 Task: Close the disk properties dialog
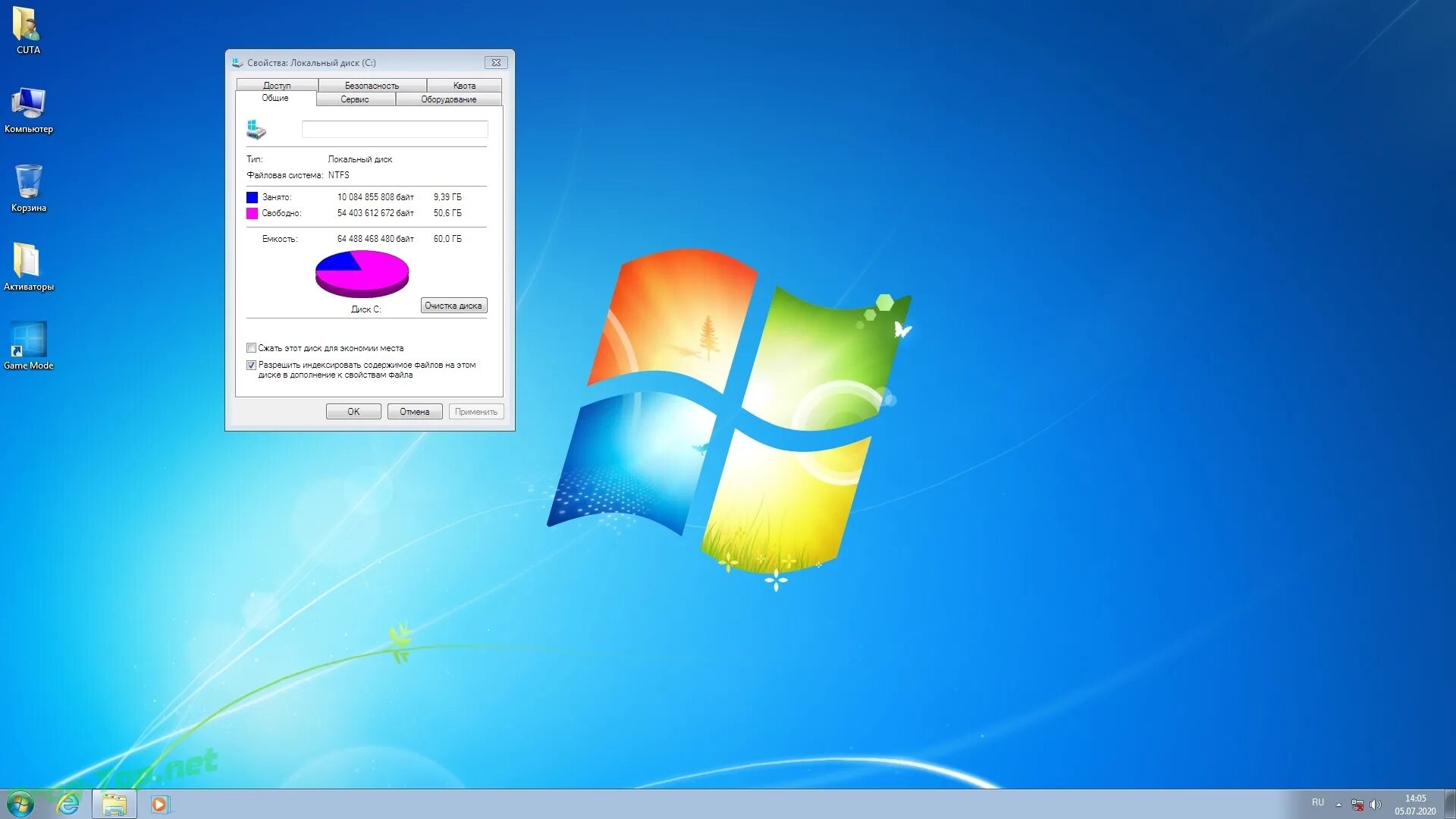(x=496, y=63)
